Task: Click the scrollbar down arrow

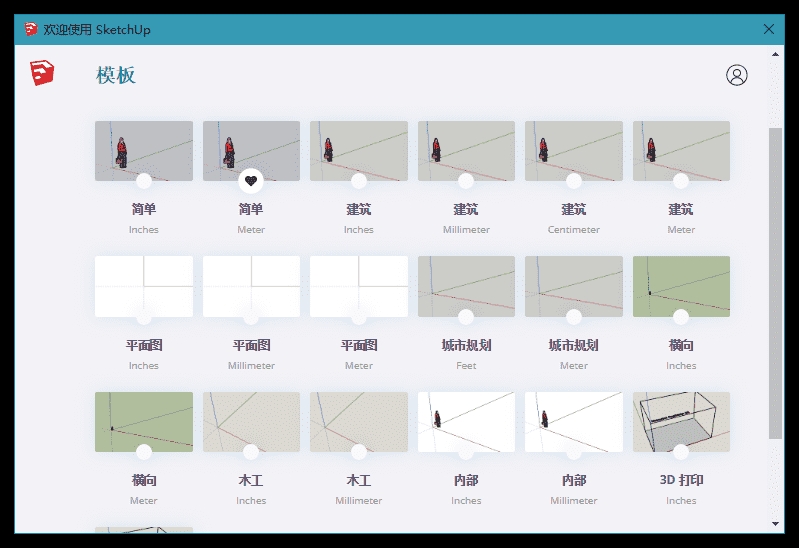Action: [775, 523]
